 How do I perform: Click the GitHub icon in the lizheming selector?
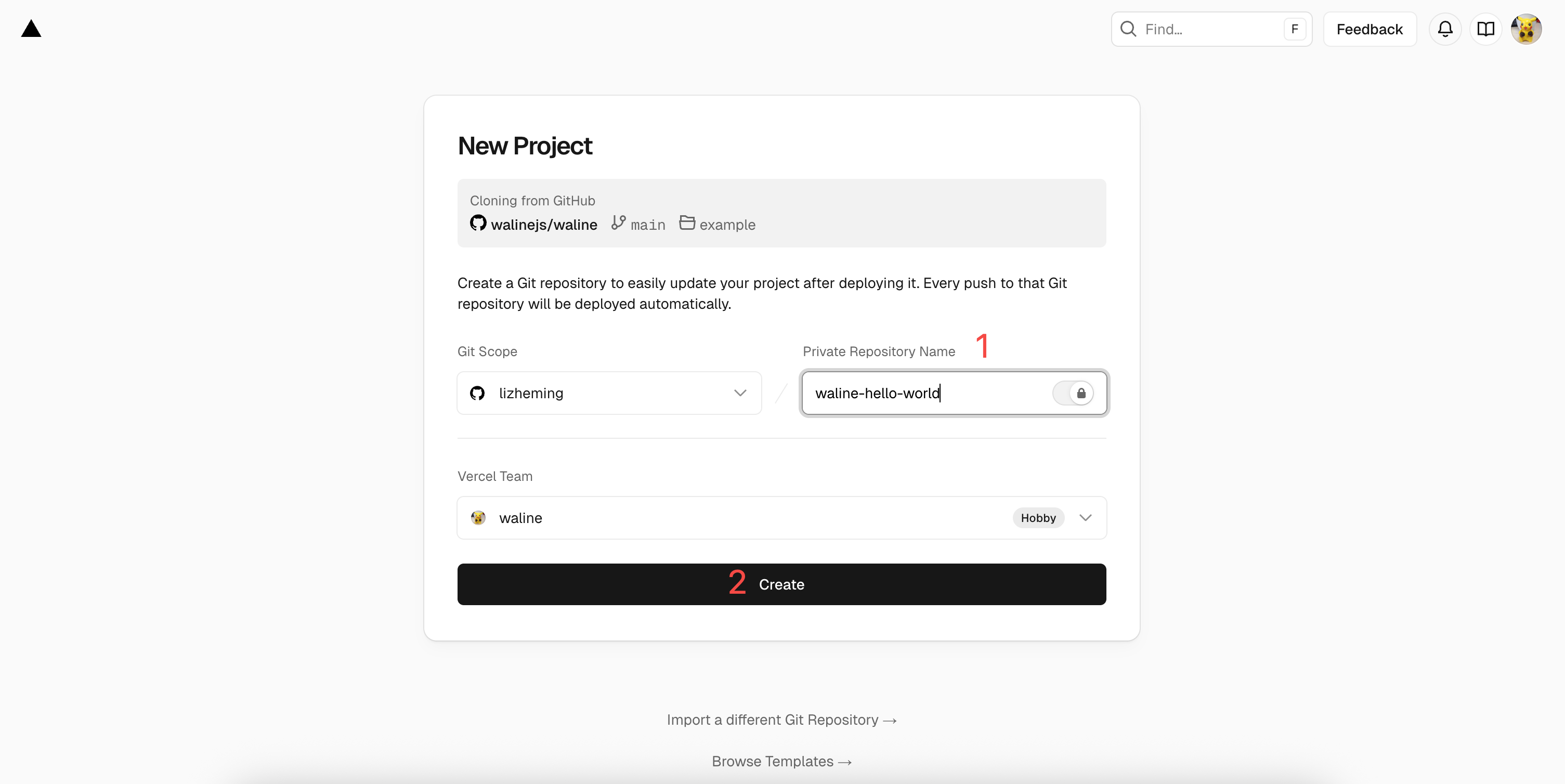[477, 393]
